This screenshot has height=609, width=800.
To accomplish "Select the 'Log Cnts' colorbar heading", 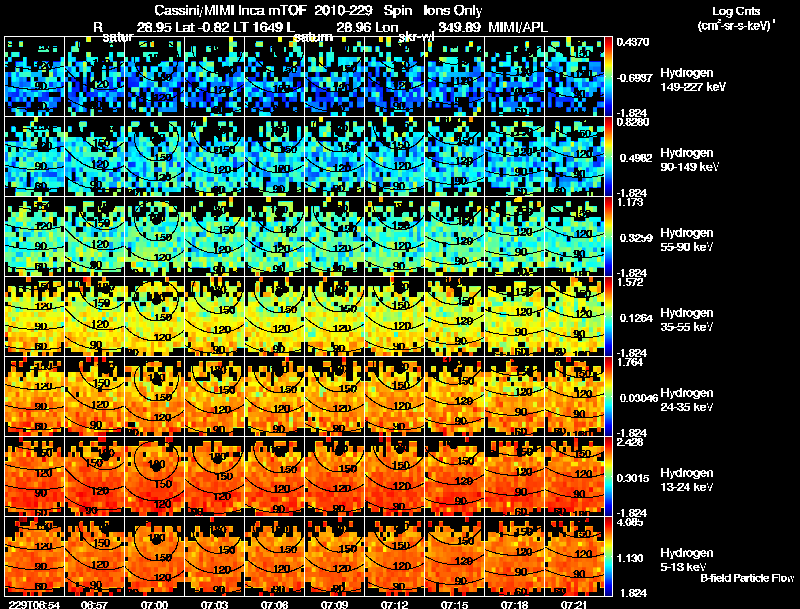I will click(736, 11).
